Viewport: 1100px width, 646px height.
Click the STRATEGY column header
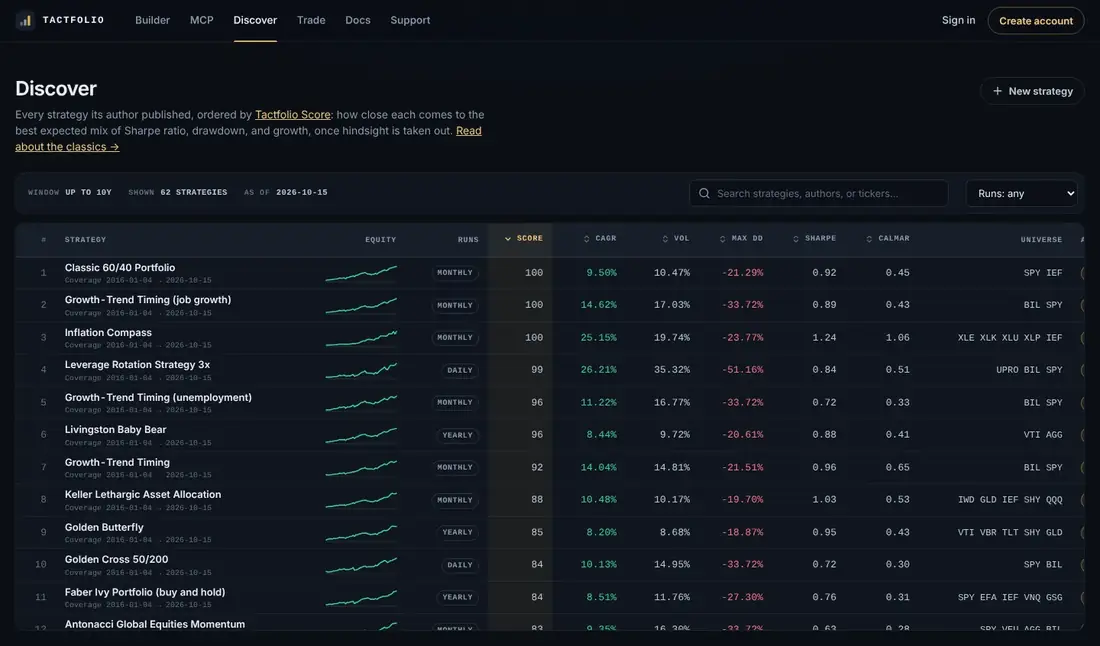coord(86,240)
